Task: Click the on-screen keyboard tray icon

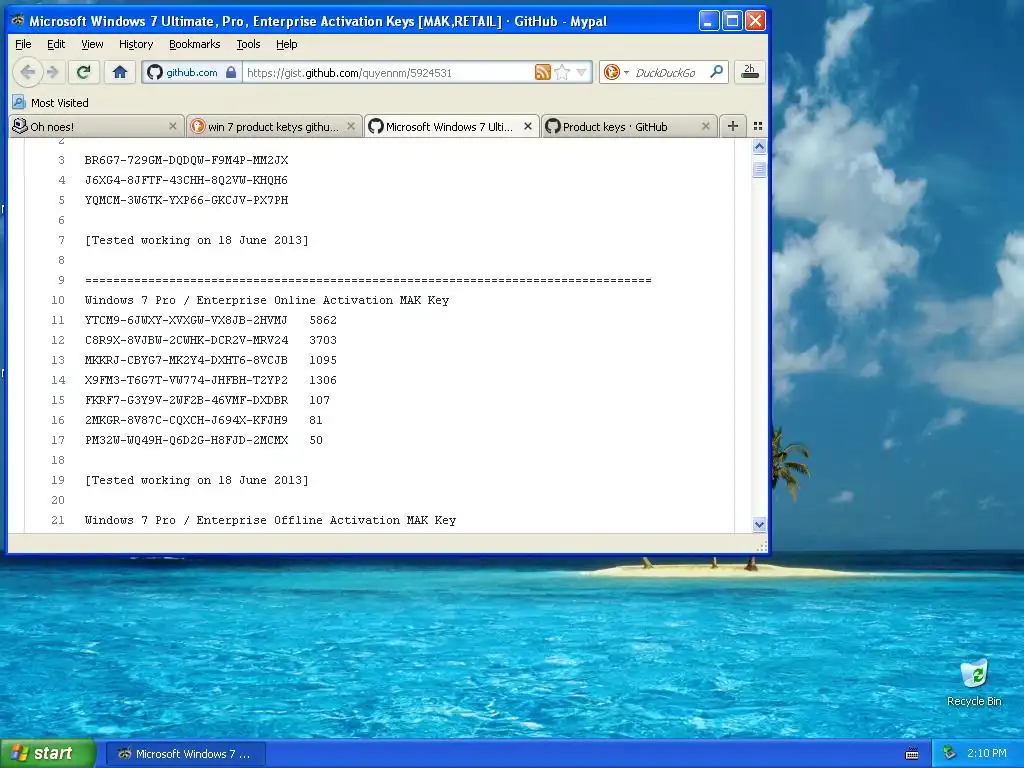Action: point(912,754)
